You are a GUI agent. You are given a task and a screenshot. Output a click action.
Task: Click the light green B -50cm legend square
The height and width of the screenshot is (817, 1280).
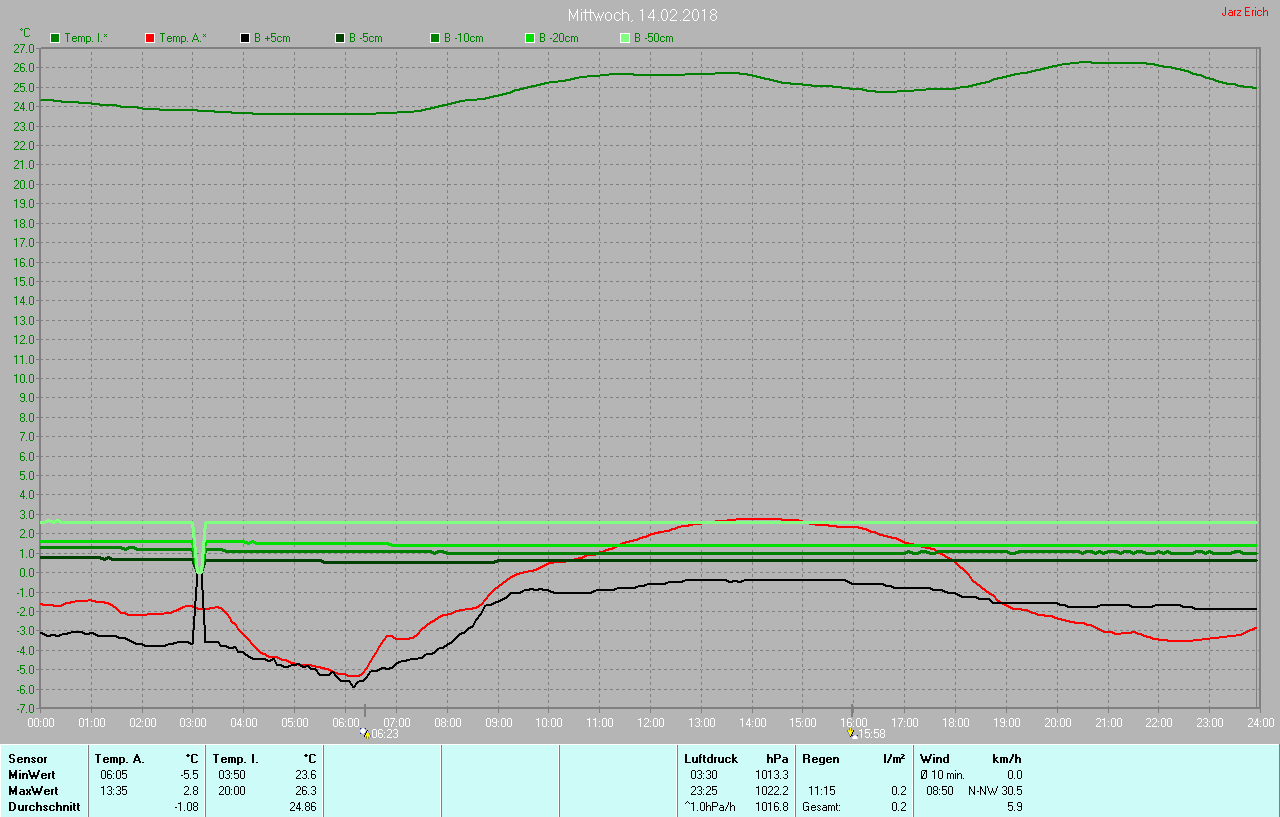624,38
